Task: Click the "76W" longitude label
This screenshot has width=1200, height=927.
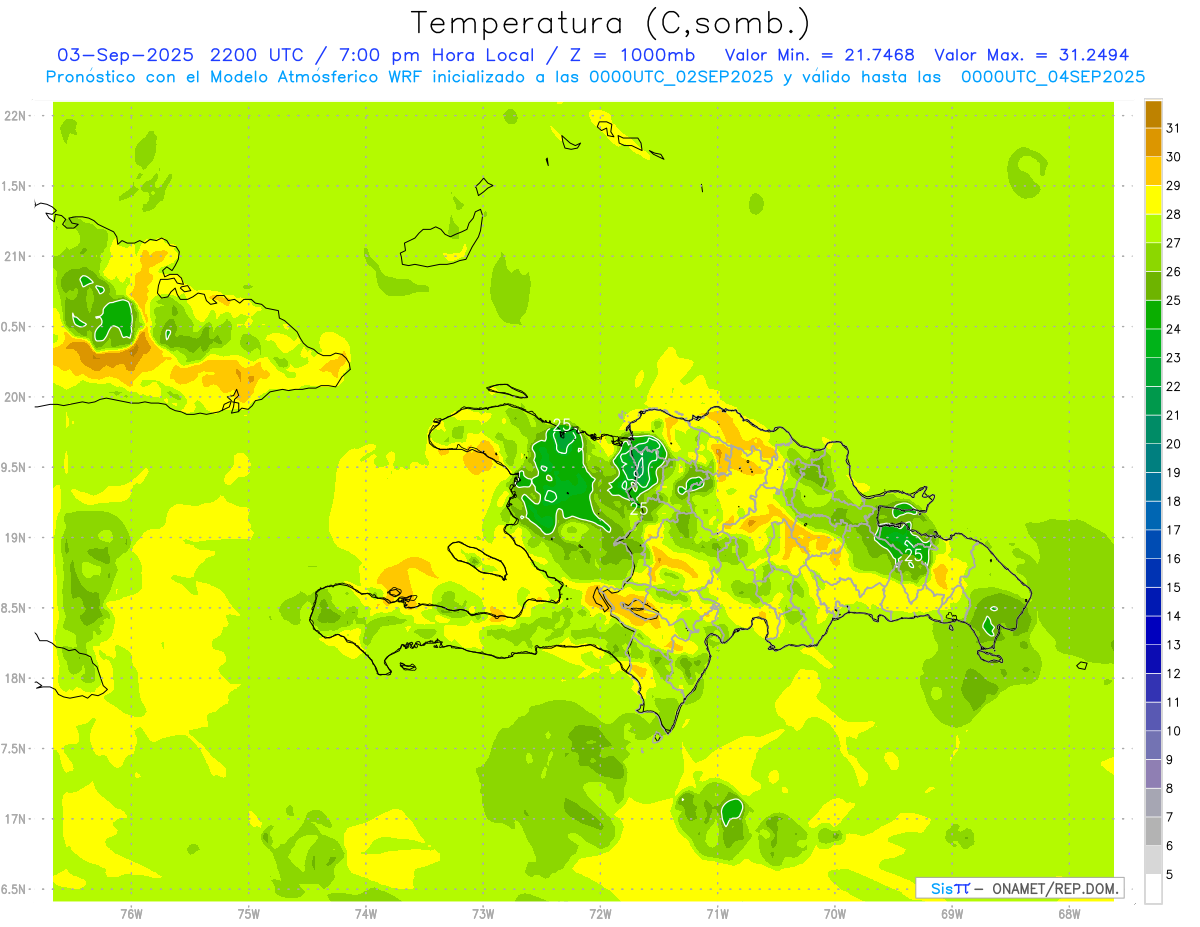Action: [x=131, y=913]
